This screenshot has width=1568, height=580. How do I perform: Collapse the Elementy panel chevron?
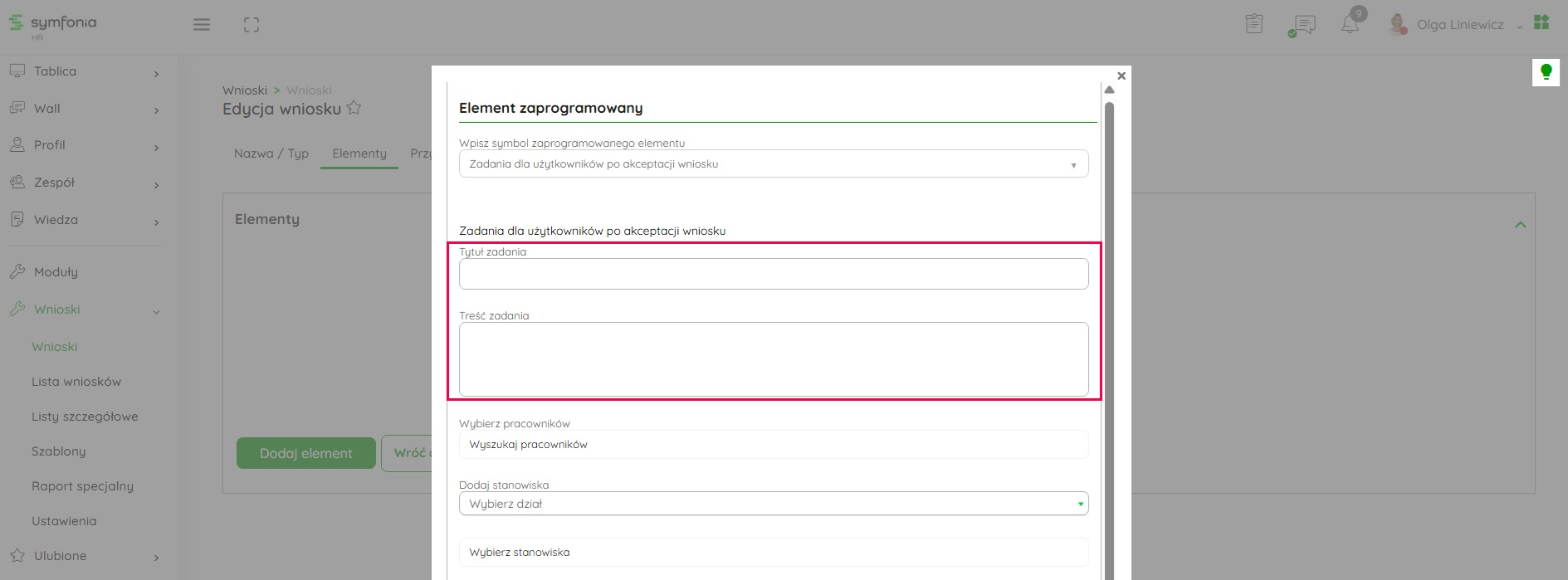[1520, 225]
